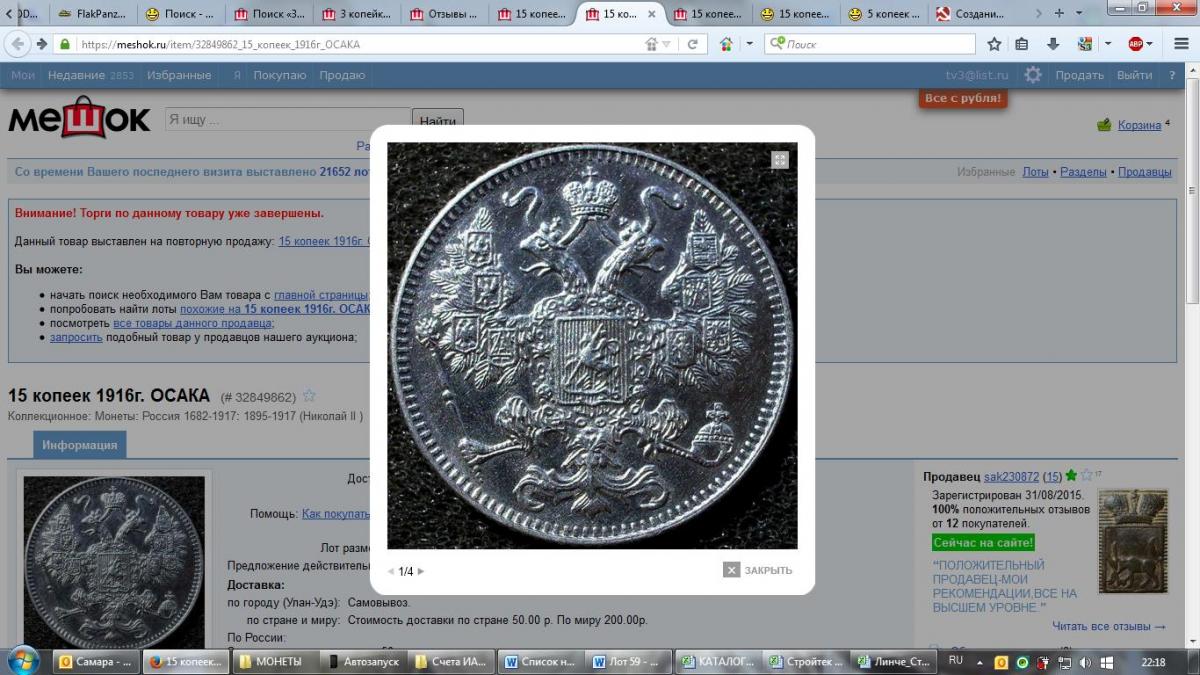
Task: Open the browser Home page icon
Action: [x=726, y=44]
